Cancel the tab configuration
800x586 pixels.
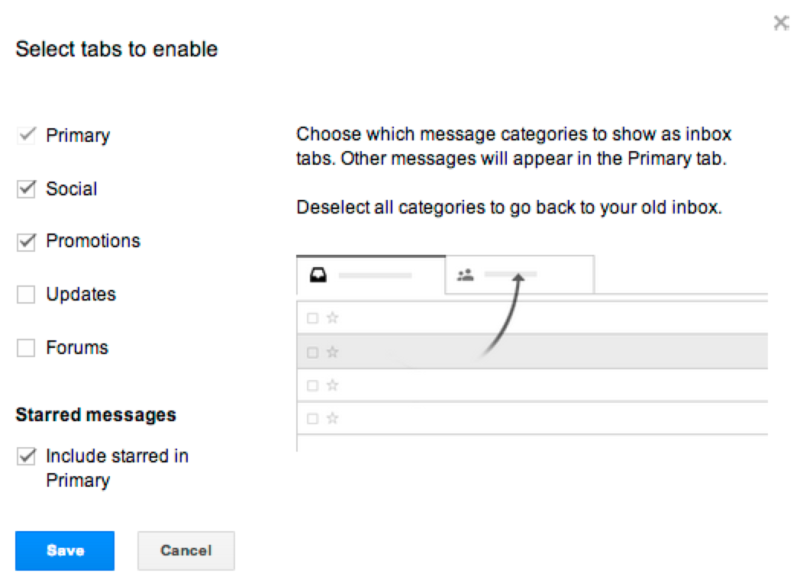pos(185,550)
